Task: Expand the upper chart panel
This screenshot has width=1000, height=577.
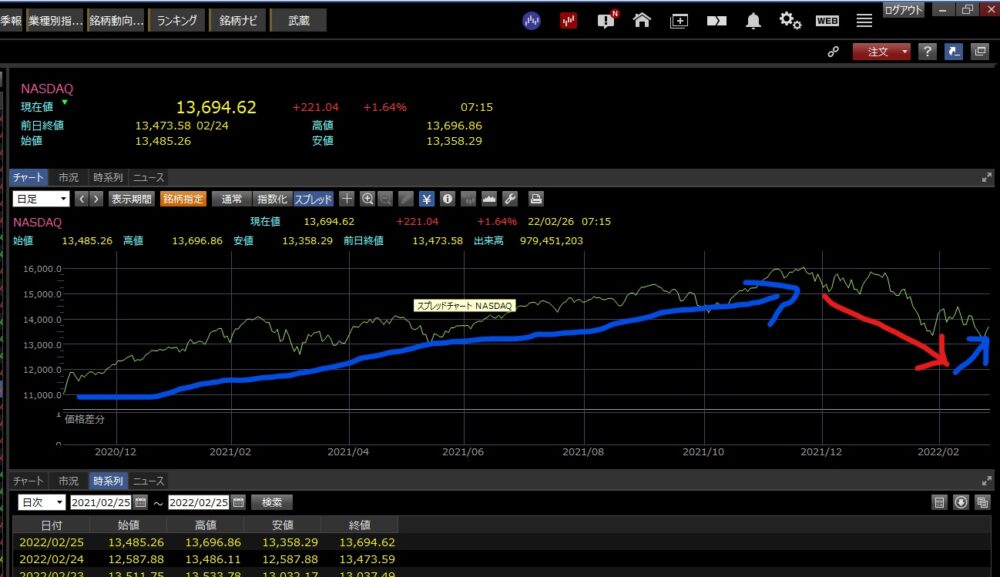Action: [x=987, y=177]
